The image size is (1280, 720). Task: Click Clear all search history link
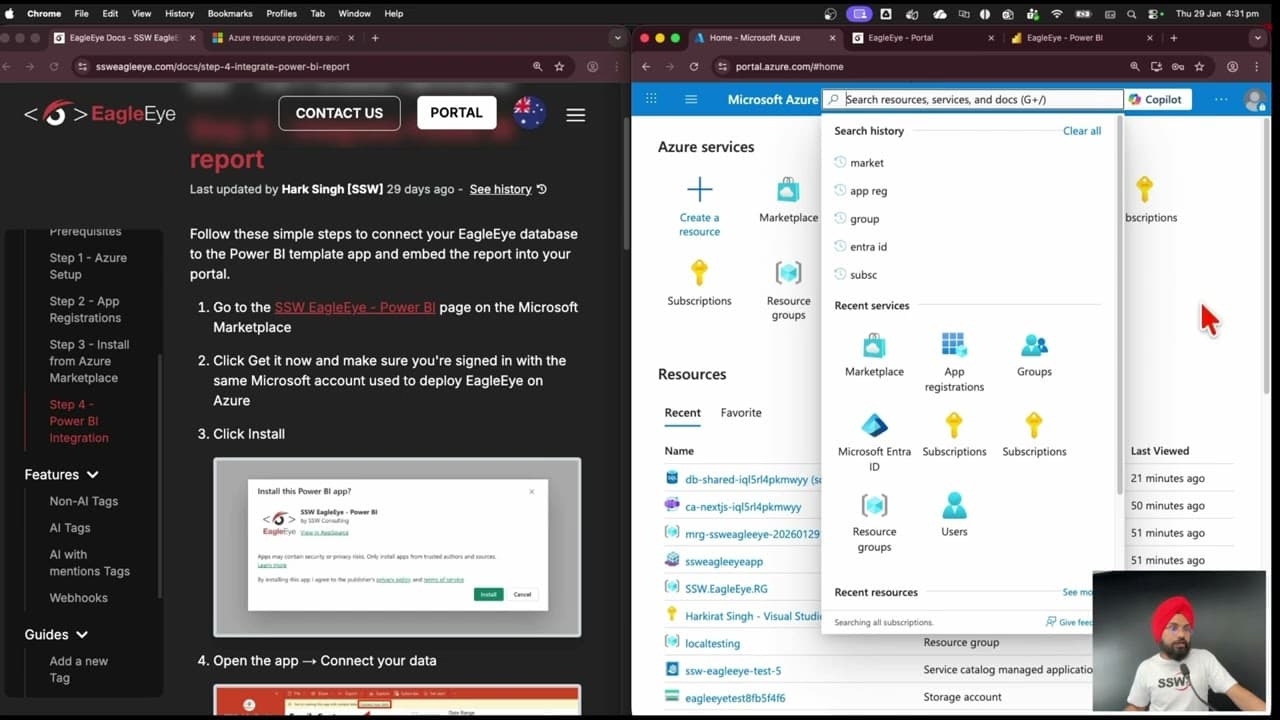(x=1081, y=131)
